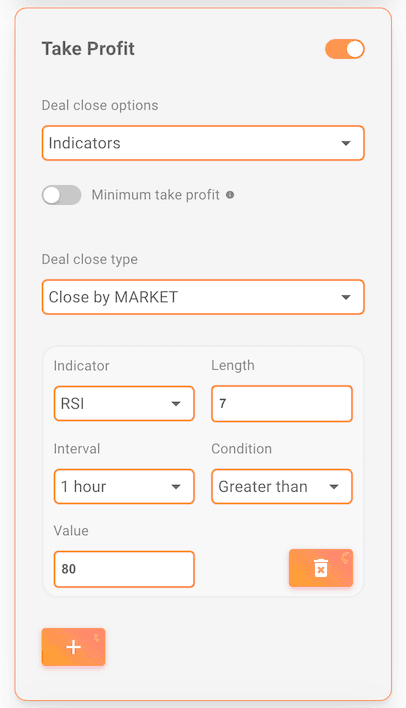The width and height of the screenshot is (406, 708).
Task: Click the Take Profit heading
Action: [x=88, y=49]
